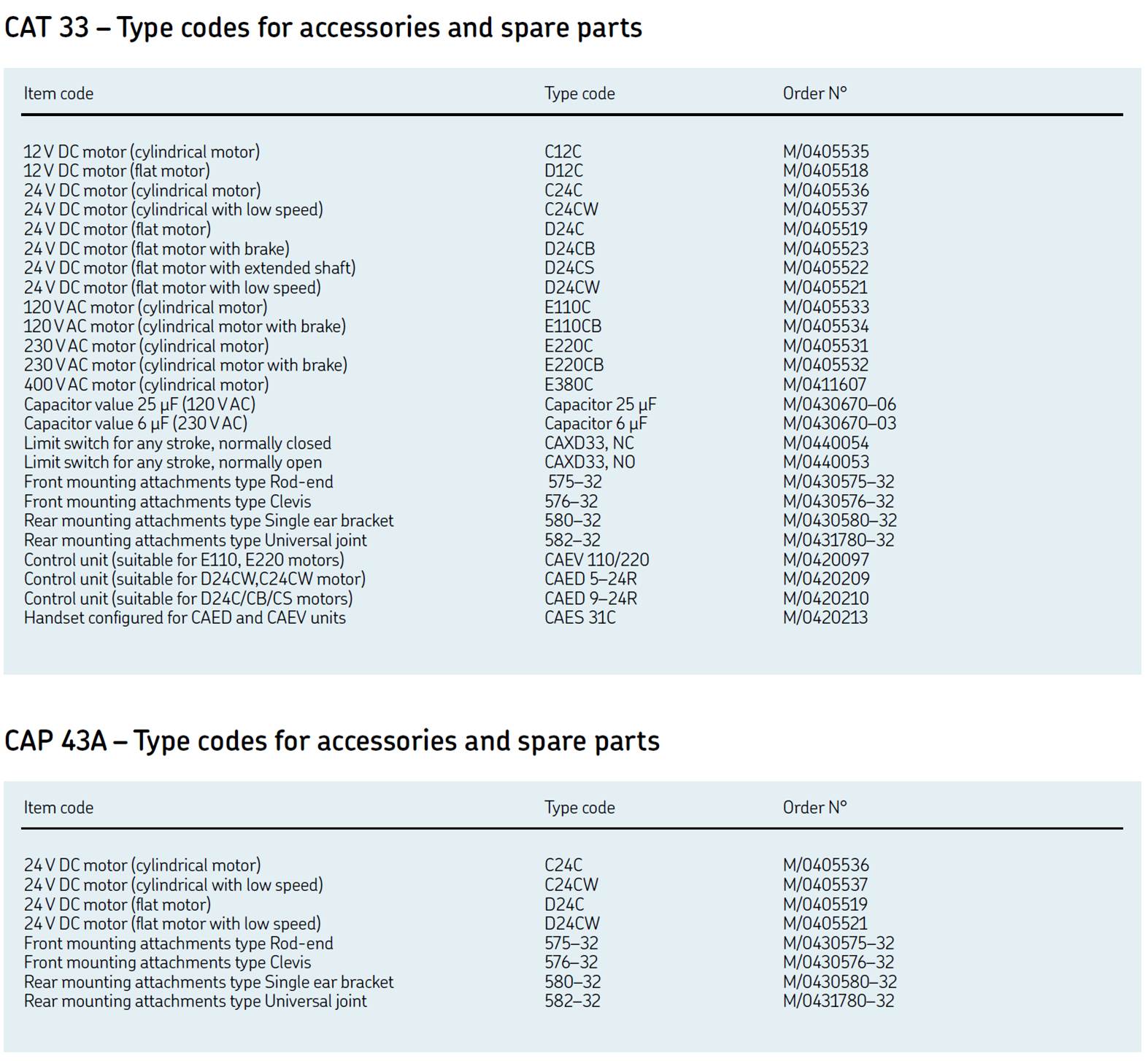Select order number M/0411607
Image resolution: width=1148 pixels, height=1061 pixels.
pyautogui.click(x=824, y=385)
